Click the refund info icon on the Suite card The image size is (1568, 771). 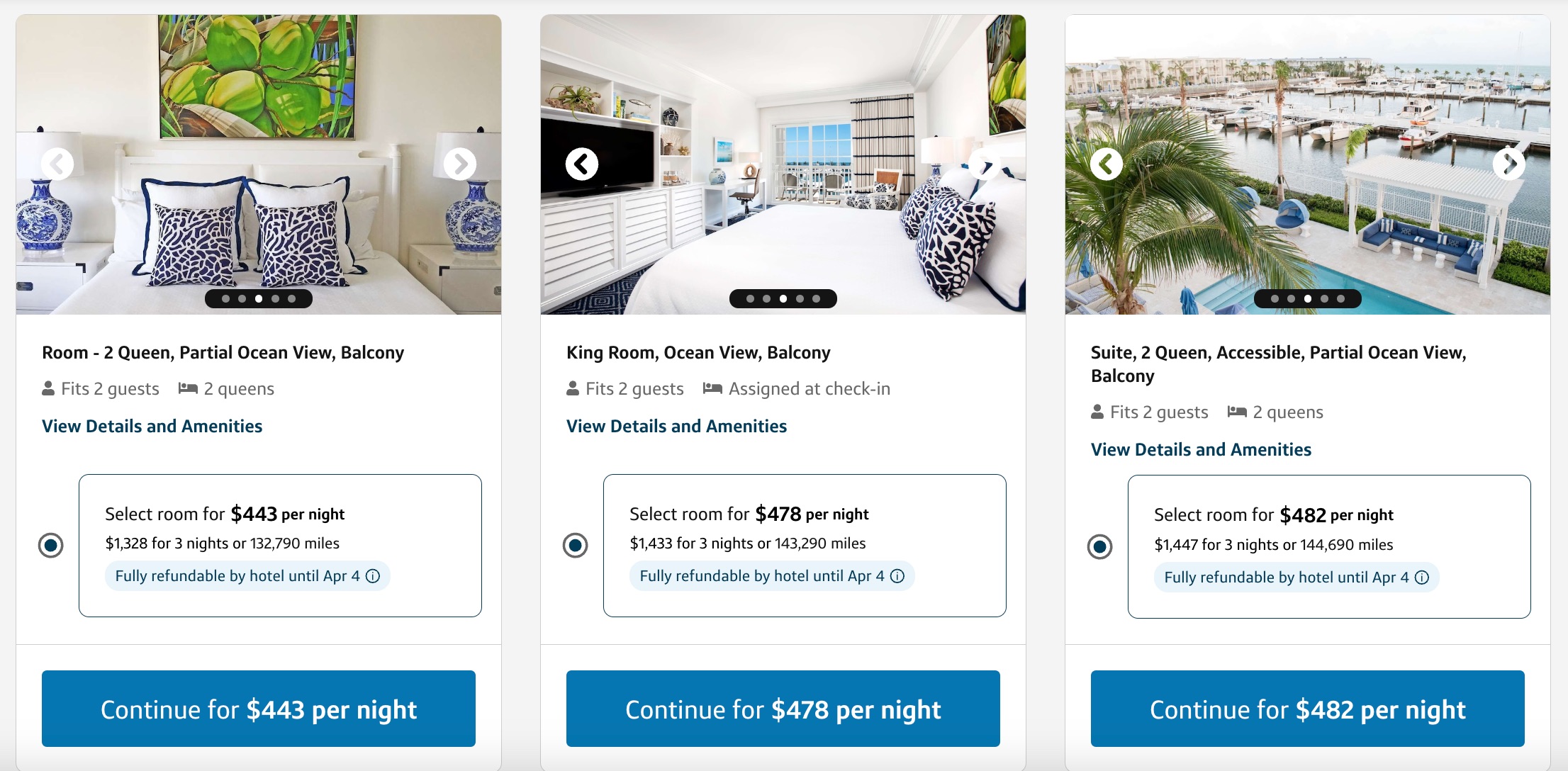point(1422,578)
